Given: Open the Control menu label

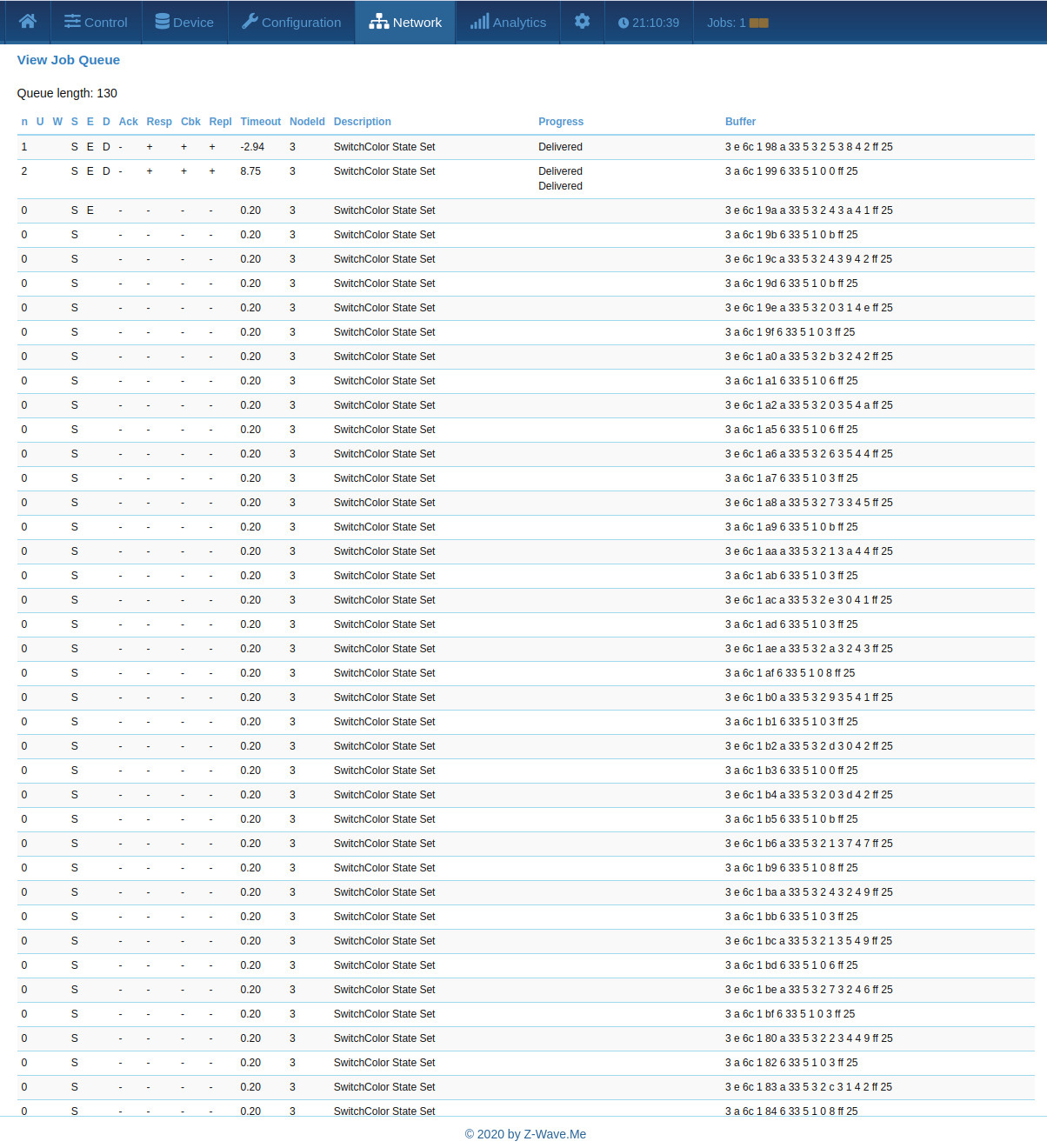Looking at the screenshot, I should point(106,23).
